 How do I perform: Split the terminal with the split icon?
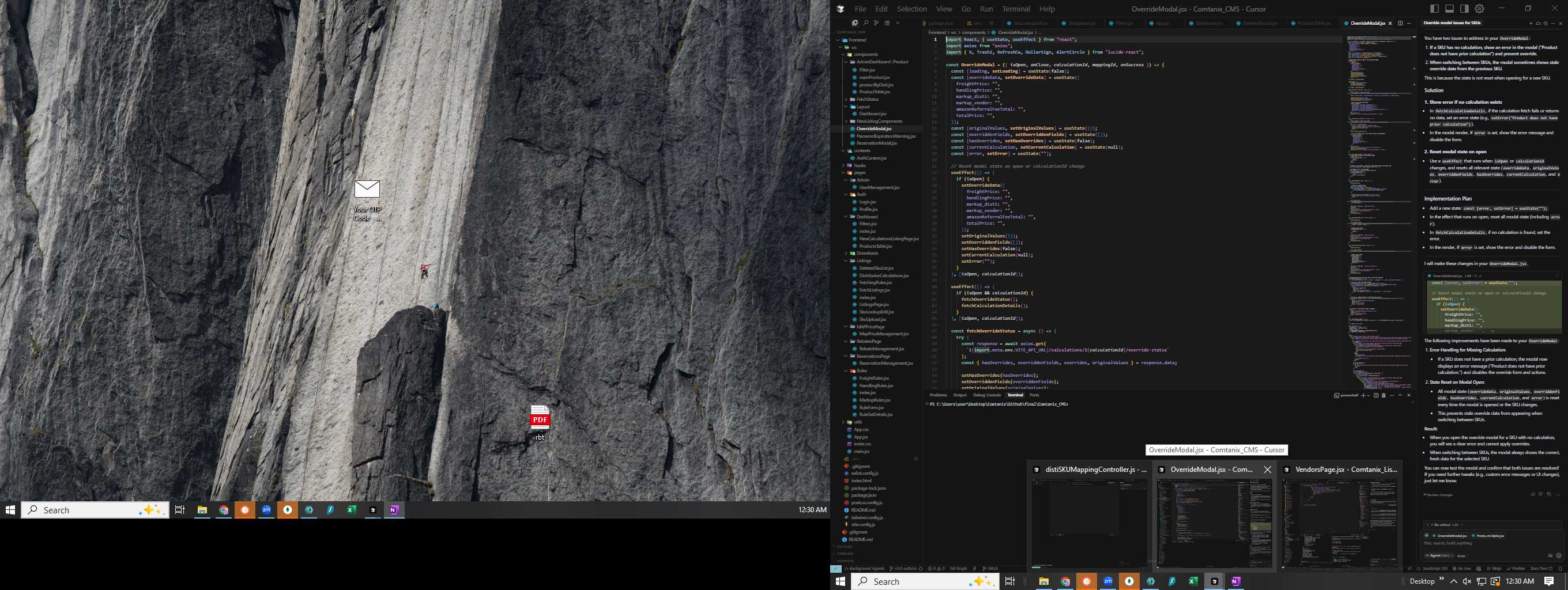pyautogui.click(x=1376, y=395)
